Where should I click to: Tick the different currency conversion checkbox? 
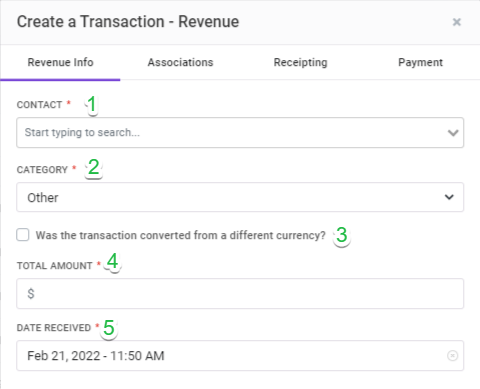click(x=23, y=235)
